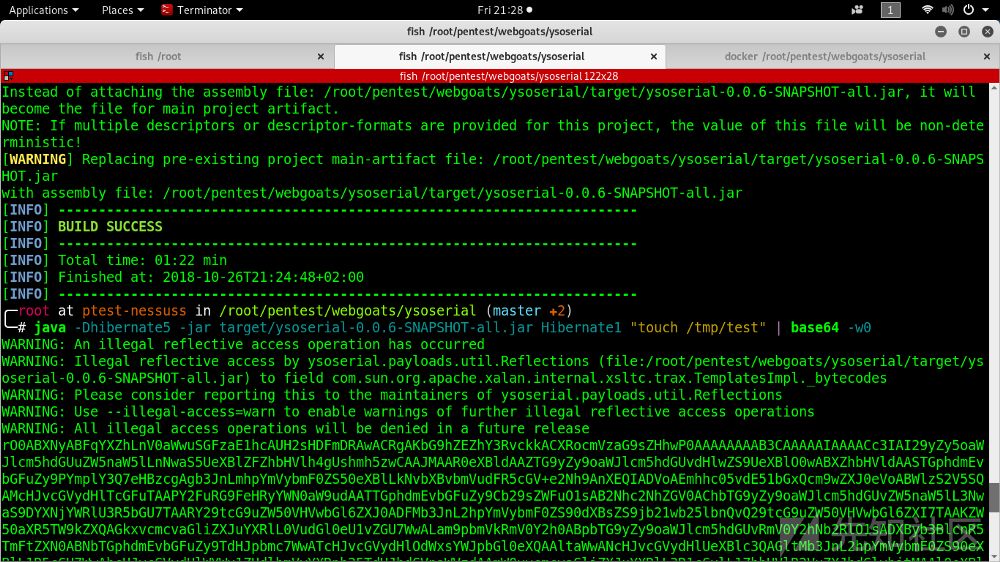Click the '-Dhibernate5' argument

coord(122,327)
